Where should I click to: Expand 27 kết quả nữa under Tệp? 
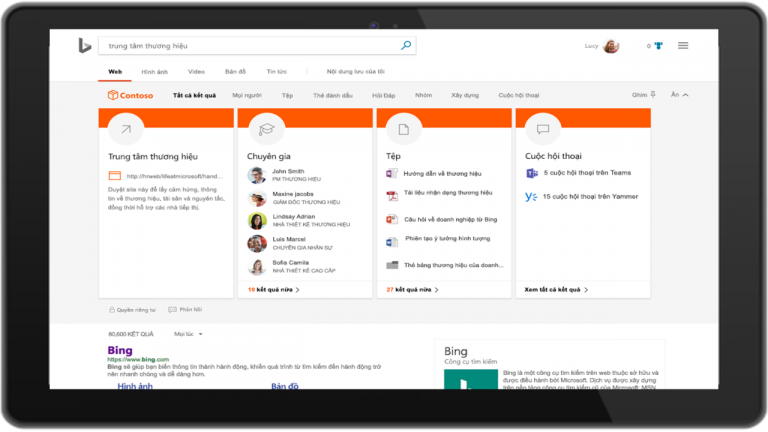tap(412, 289)
